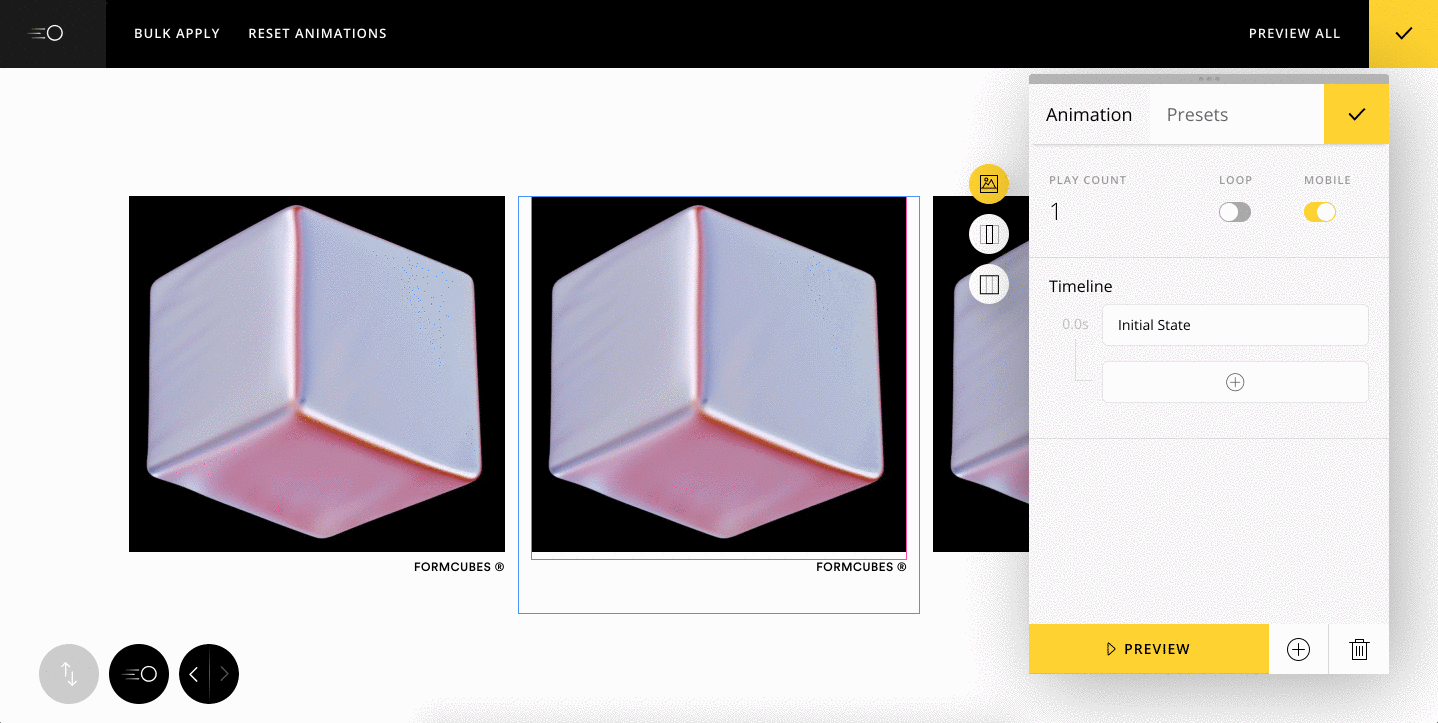Click the circular logo icon in the bottom toolbar
Image resolution: width=1438 pixels, height=723 pixels.
coord(138,674)
